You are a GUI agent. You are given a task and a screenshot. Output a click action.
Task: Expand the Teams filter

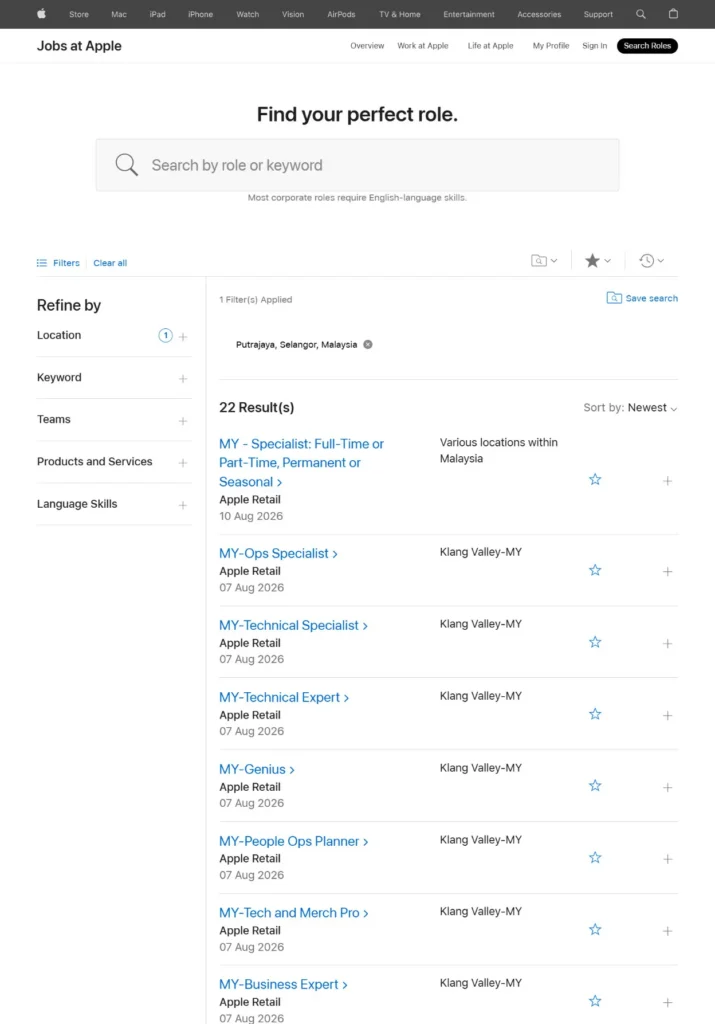pos(183,421)
